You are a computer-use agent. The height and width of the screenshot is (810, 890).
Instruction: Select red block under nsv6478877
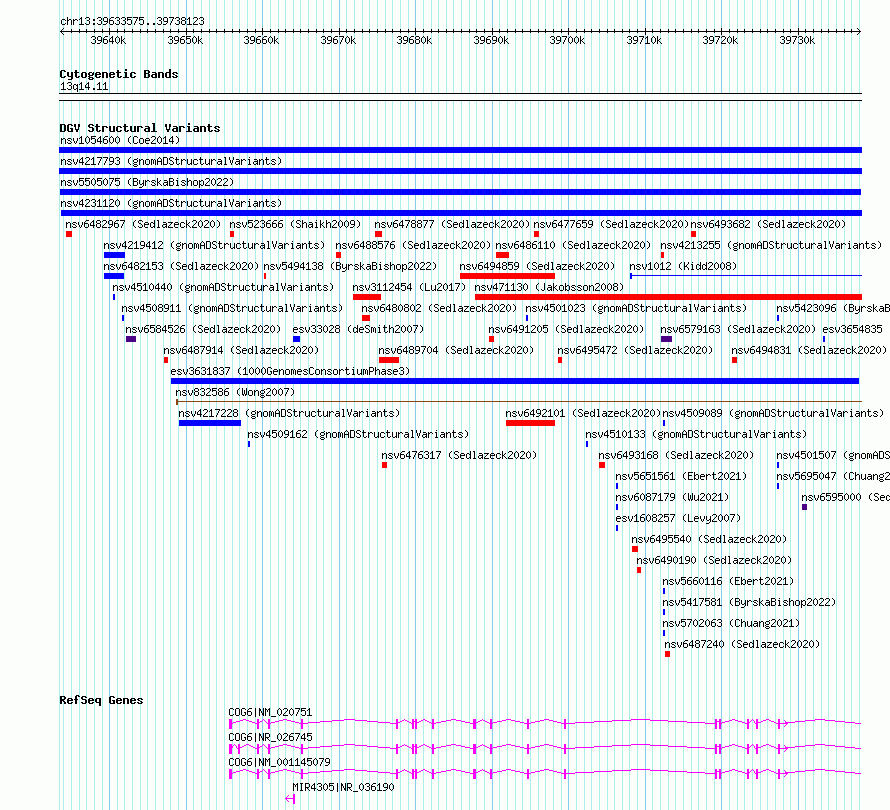tap(378, 234)
